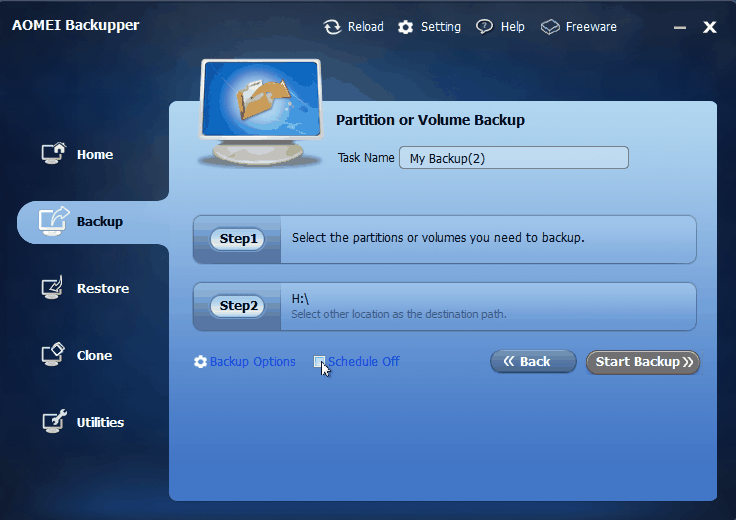Click the Help speech bubble icon
The width and height of the screenshot is (736, 520).
tap(484, 27)
